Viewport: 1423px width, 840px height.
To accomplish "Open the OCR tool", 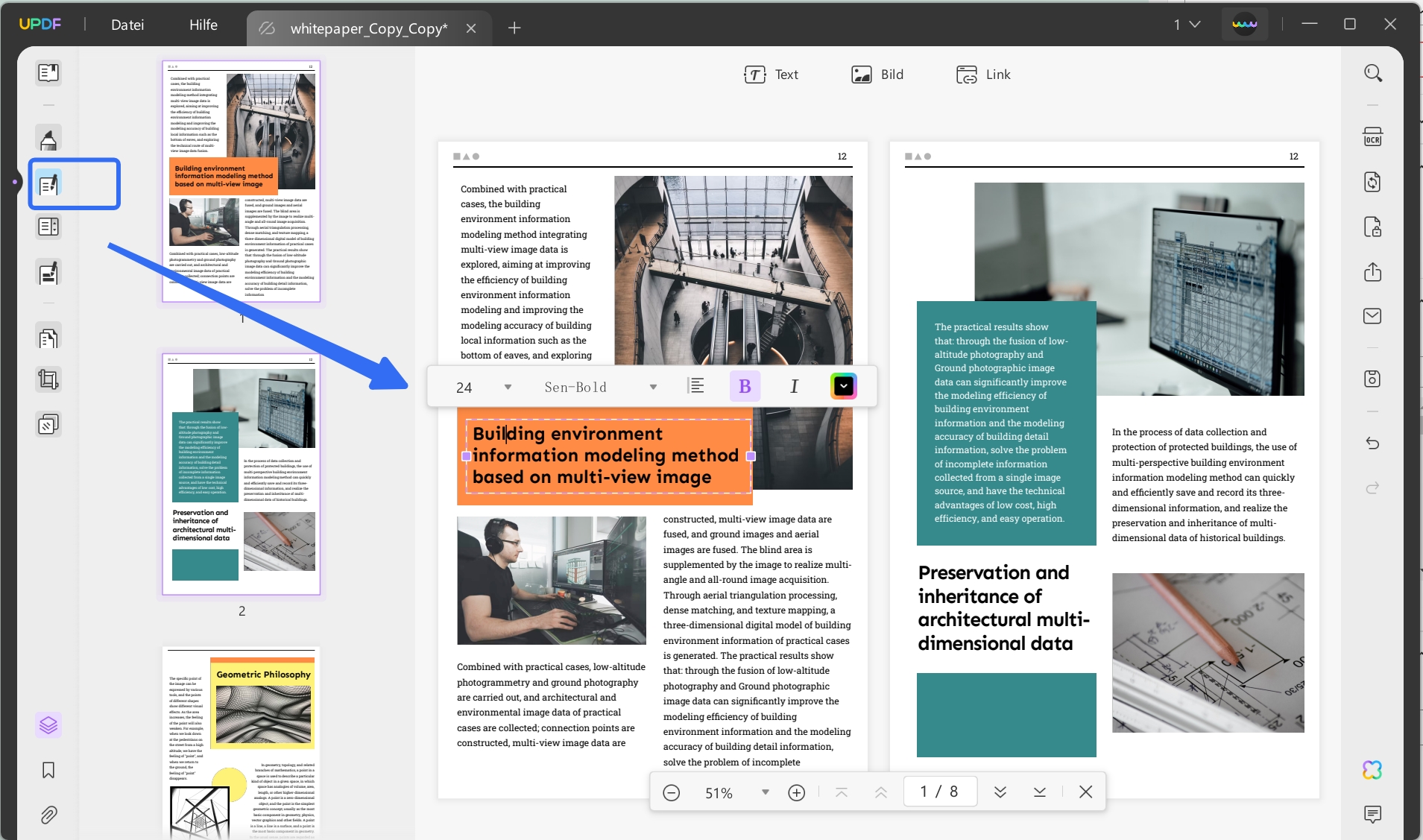I will pos(1372,136).
